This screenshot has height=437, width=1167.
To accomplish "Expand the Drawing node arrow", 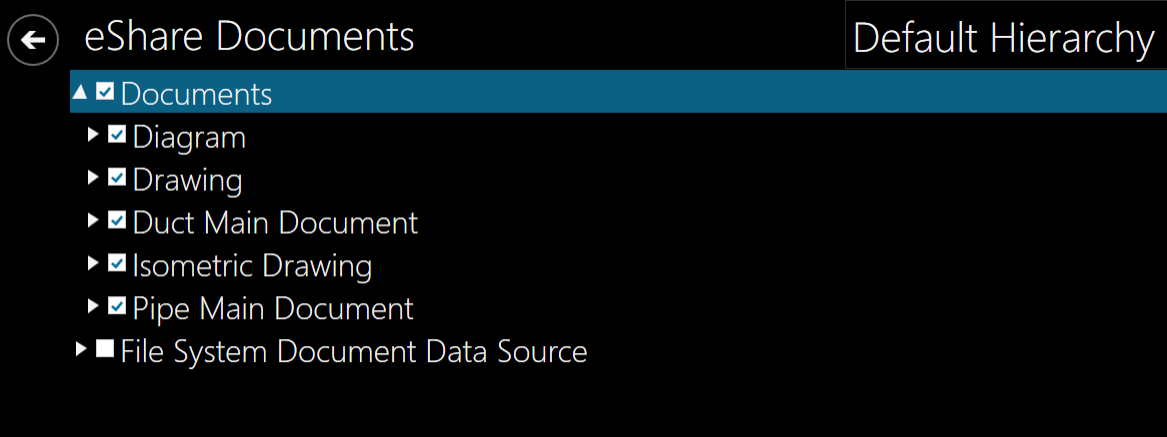I will click(93, 178).
